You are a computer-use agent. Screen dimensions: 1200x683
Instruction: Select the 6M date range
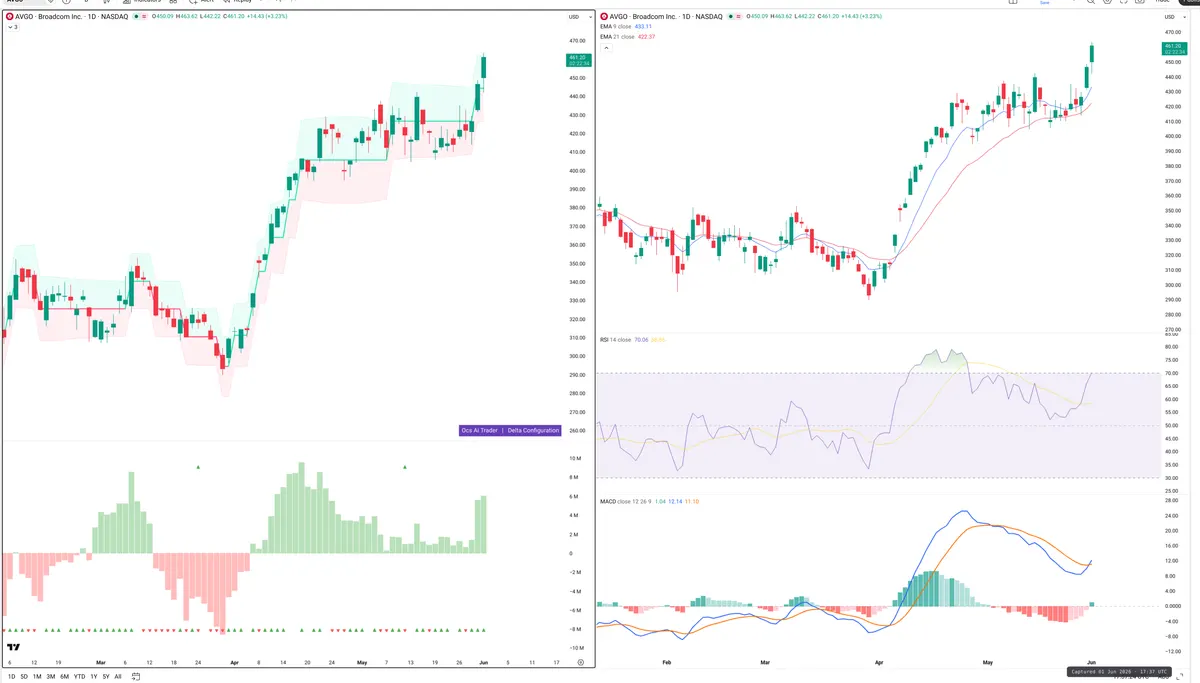(x=64, y=677)
